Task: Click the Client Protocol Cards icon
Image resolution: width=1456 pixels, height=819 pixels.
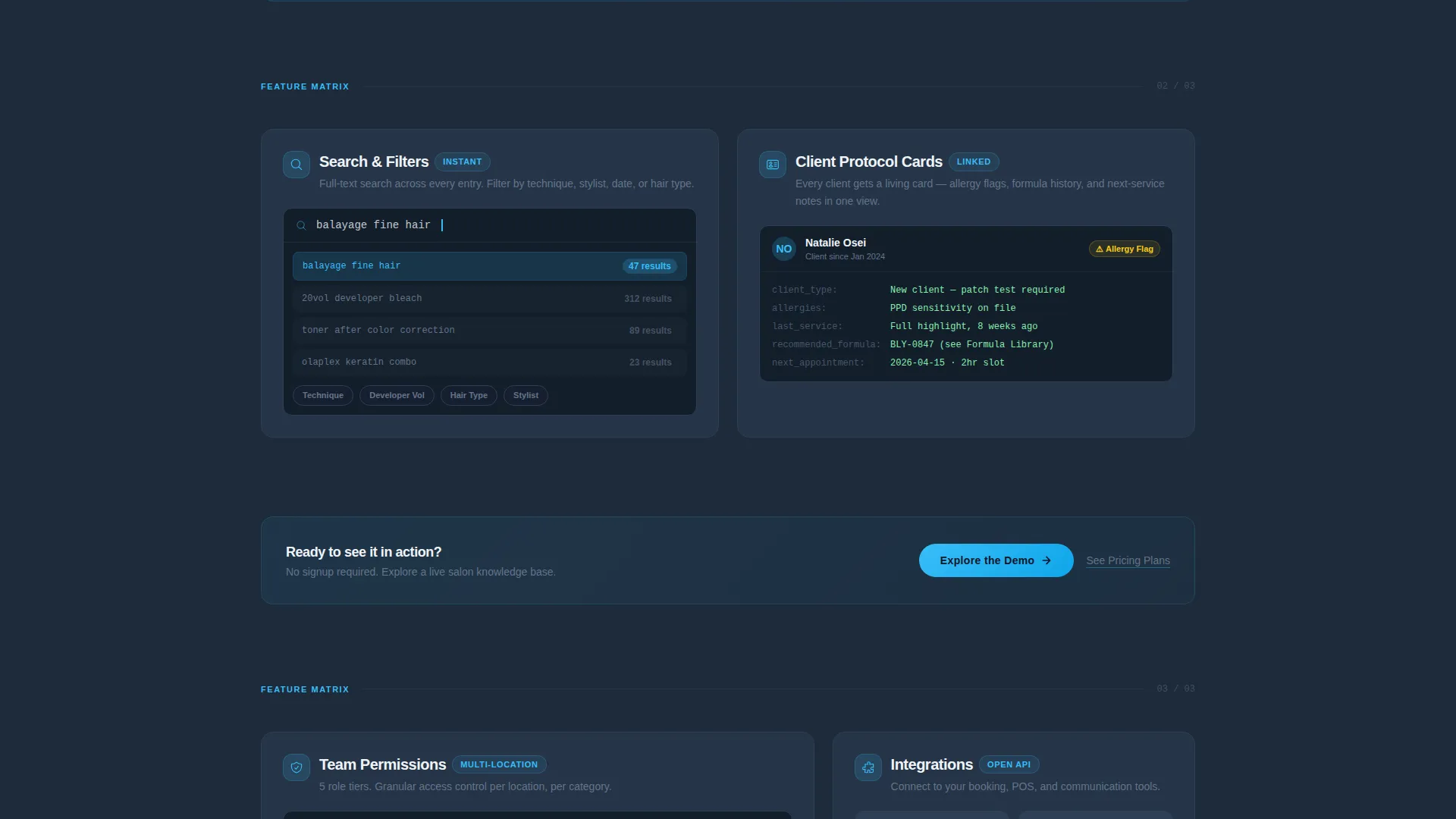Action: [x=773, y=165]
